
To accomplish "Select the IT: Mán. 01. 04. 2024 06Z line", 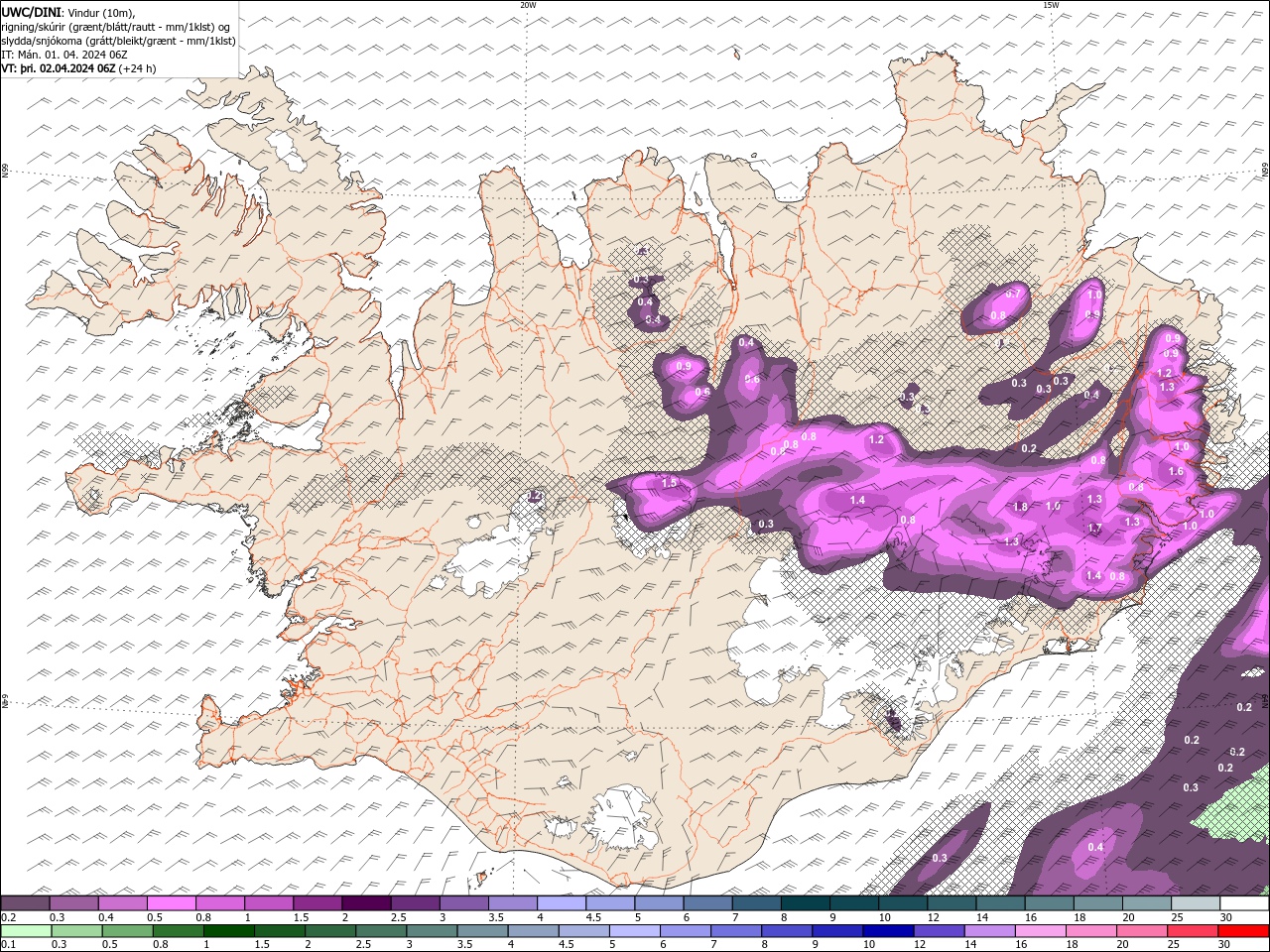I will [64, 55].
